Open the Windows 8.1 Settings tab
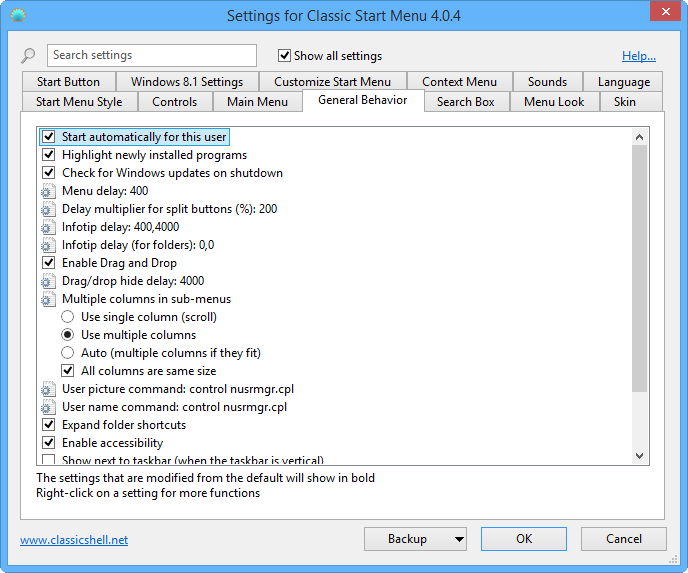Viewport: 688px width, 573px height. 187,82
